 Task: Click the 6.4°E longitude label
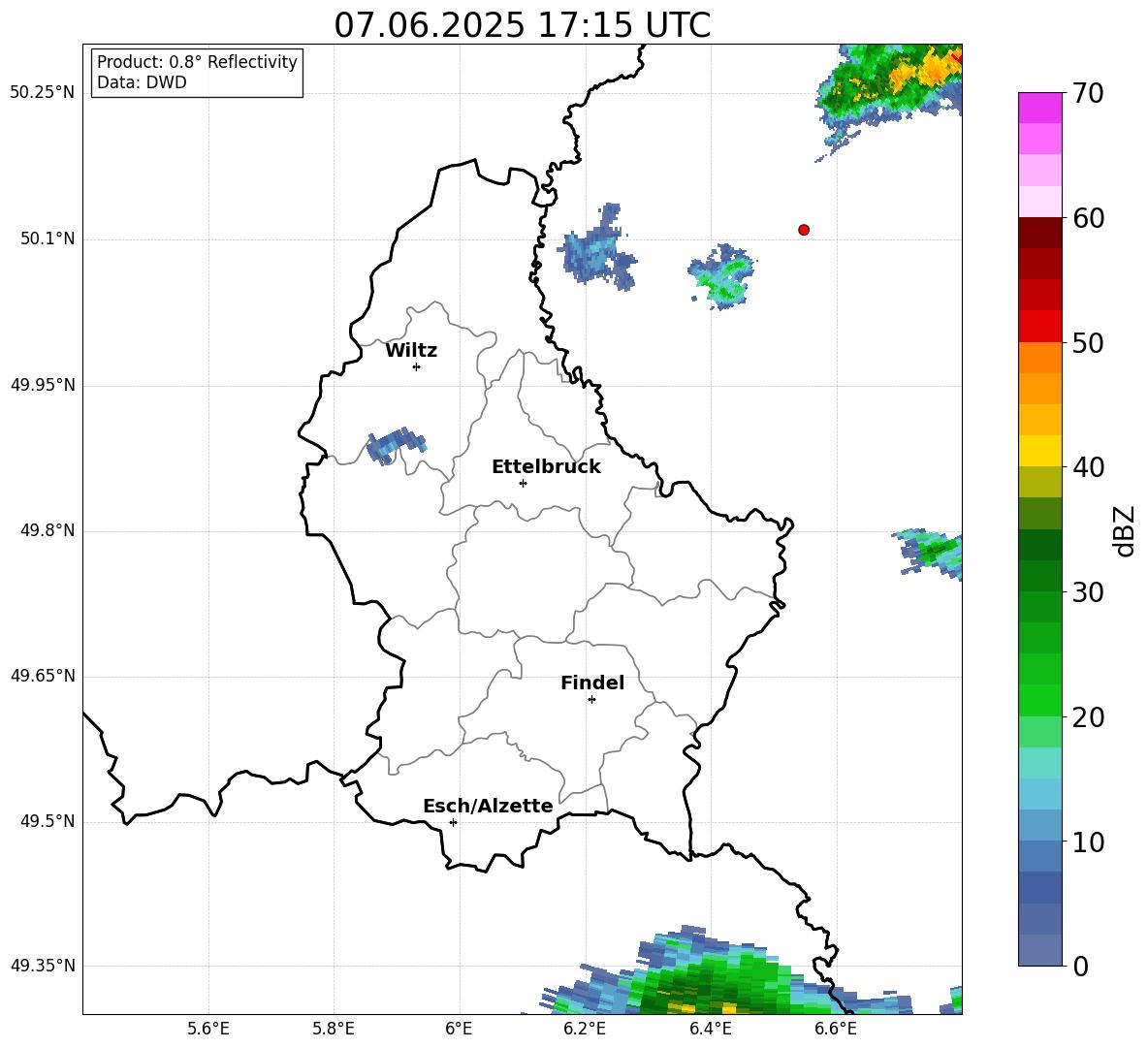pyautogui.click(x=710, y=1029)
